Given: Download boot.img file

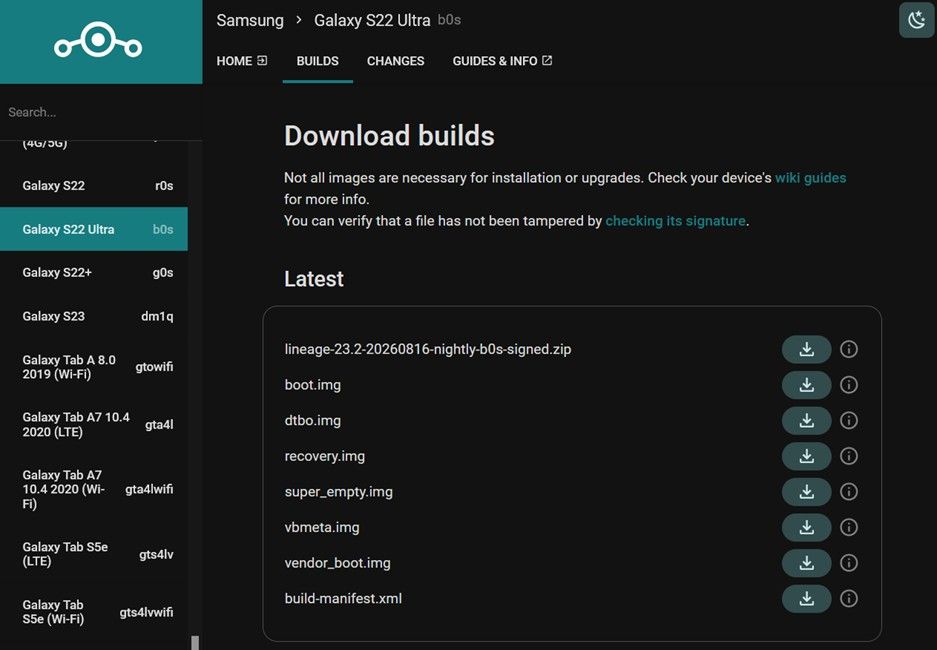Looking at the screenshot, I should pos(806,385).
